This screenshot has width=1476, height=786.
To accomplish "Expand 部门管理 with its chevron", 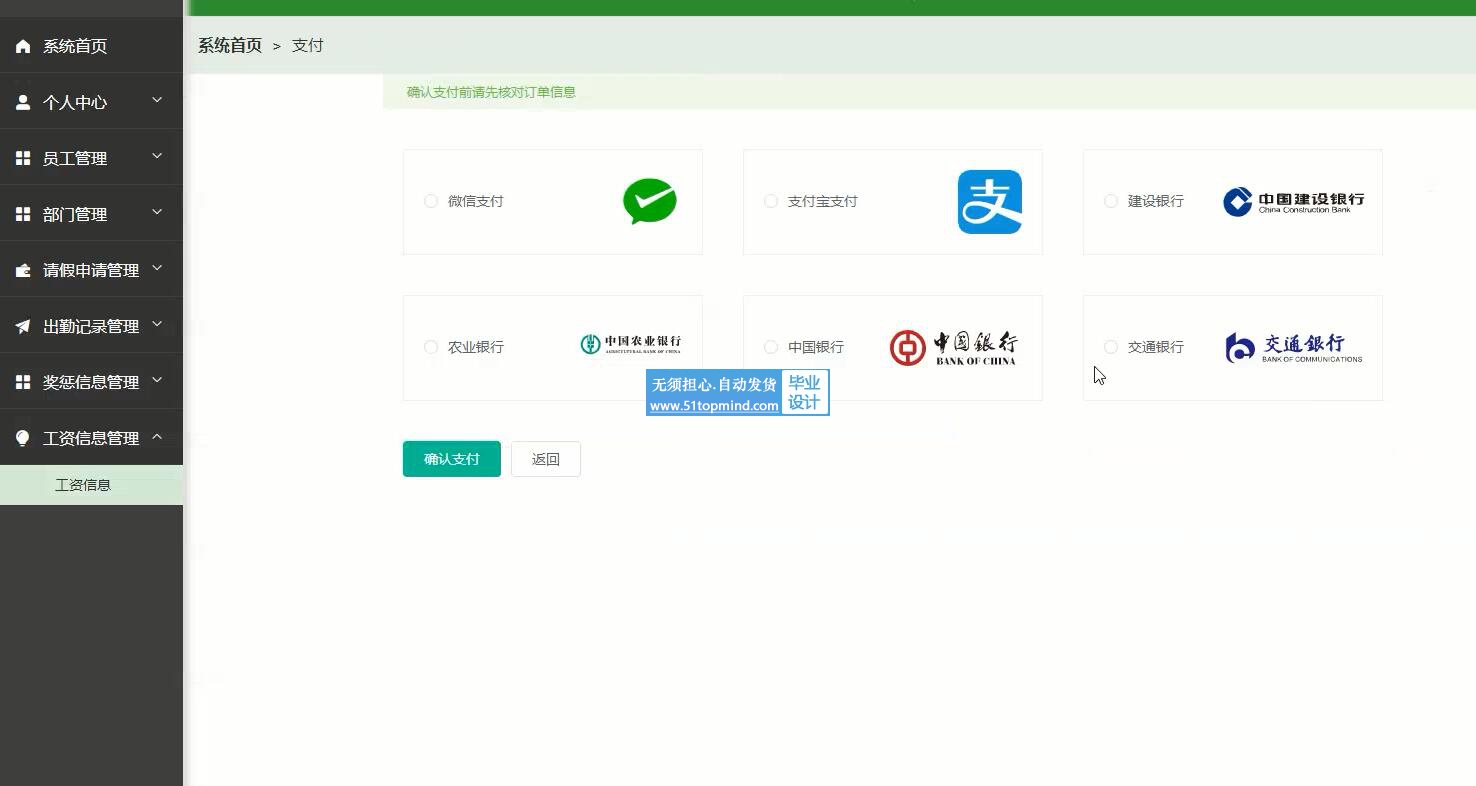I will click(x=157, y=212).
